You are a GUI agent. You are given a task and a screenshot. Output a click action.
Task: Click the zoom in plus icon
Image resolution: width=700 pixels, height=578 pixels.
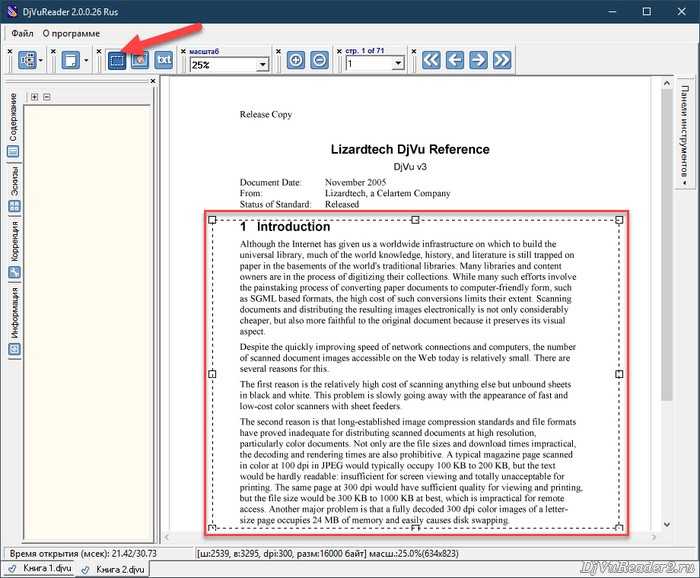click(296, 60)
